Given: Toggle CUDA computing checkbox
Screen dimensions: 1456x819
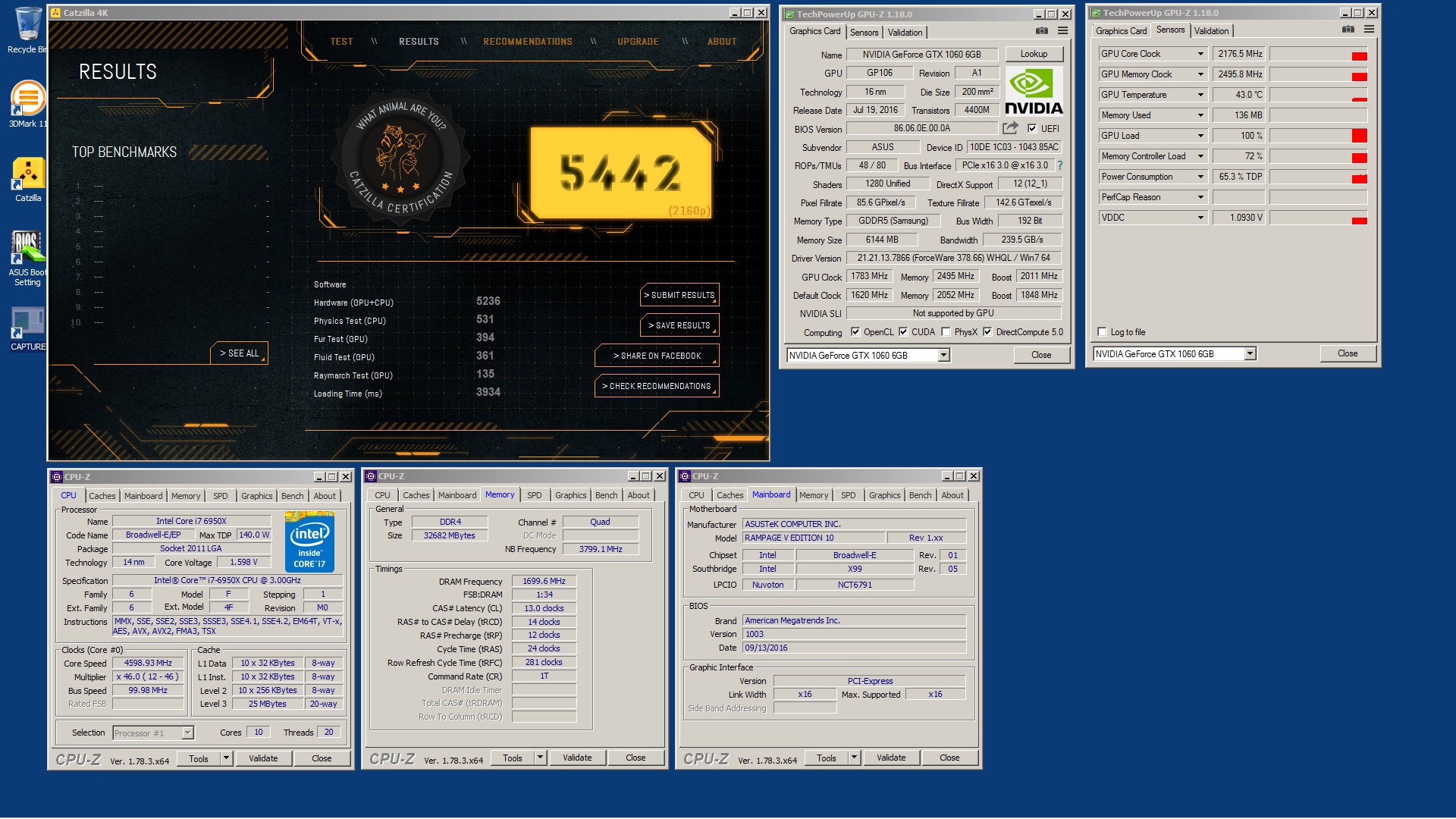Looking at the screenshot, I should [x=903, y=332].
